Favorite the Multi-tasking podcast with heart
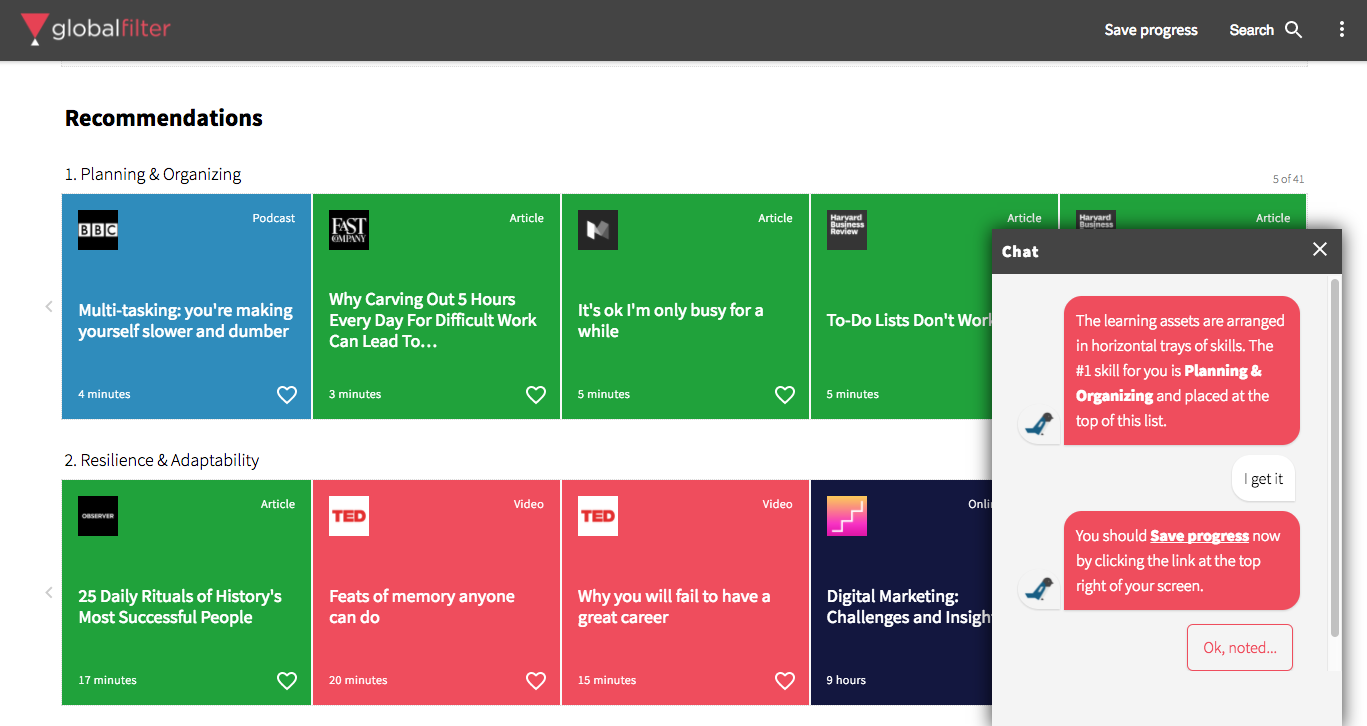Image resolution: width=1367 pixels, height=726 pixels. point(287,395)
